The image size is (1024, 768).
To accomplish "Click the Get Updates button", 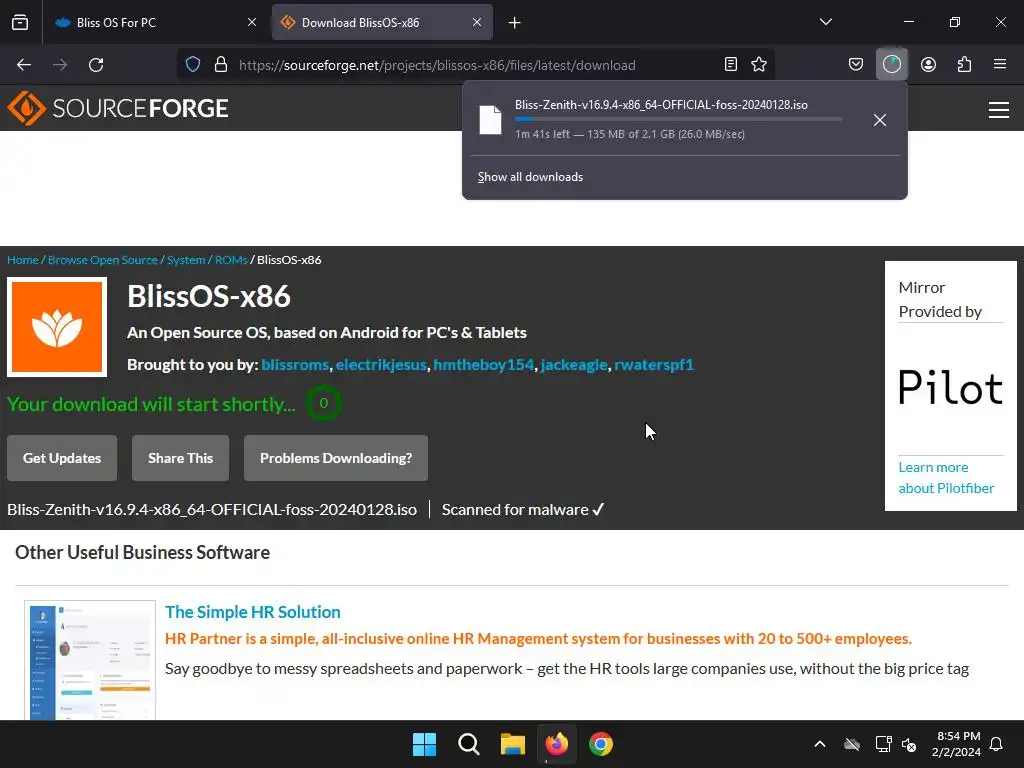I will tap(62, 458).
